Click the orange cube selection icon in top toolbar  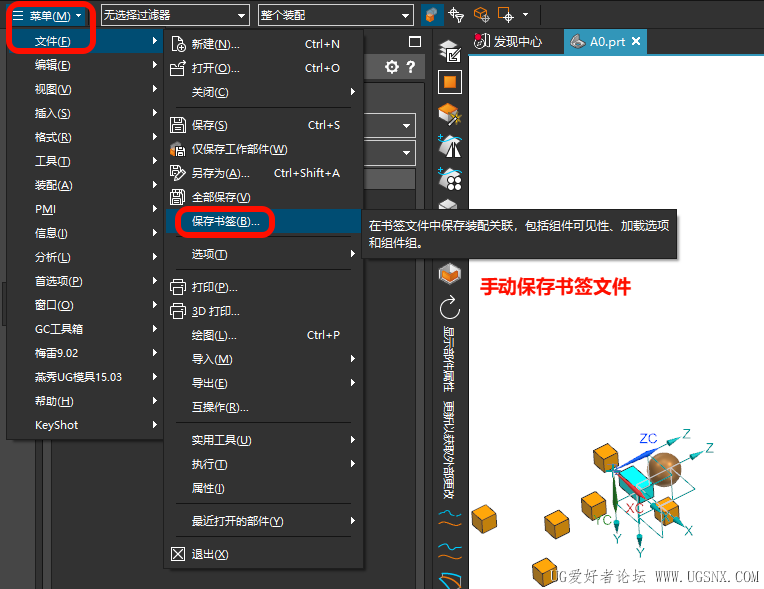431,15
